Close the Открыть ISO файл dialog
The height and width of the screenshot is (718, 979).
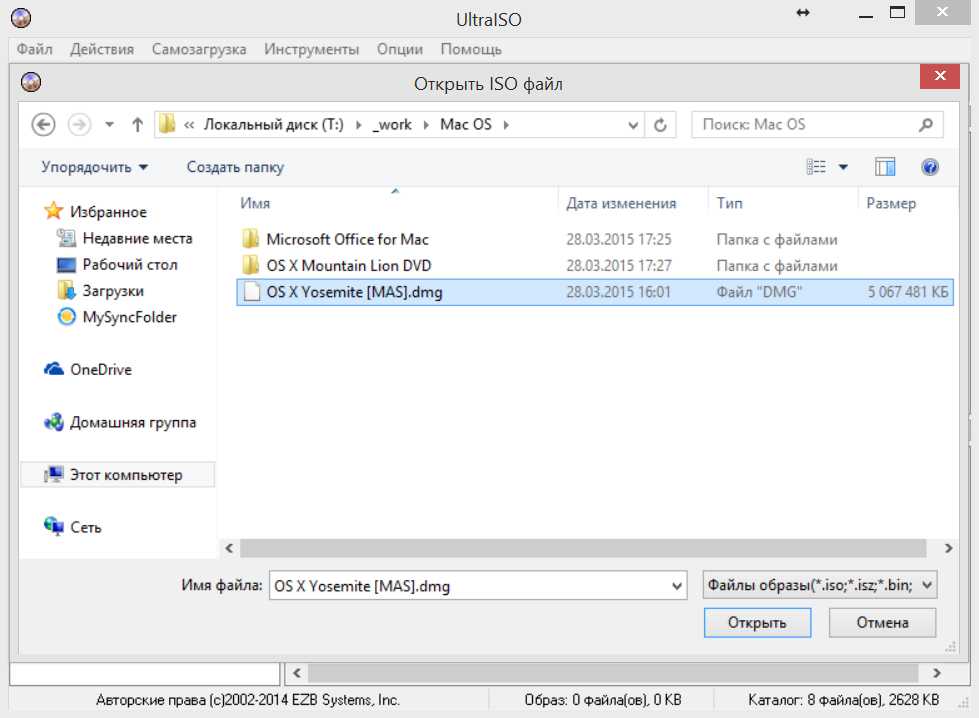pyautogui.click(x=940, y=76)
